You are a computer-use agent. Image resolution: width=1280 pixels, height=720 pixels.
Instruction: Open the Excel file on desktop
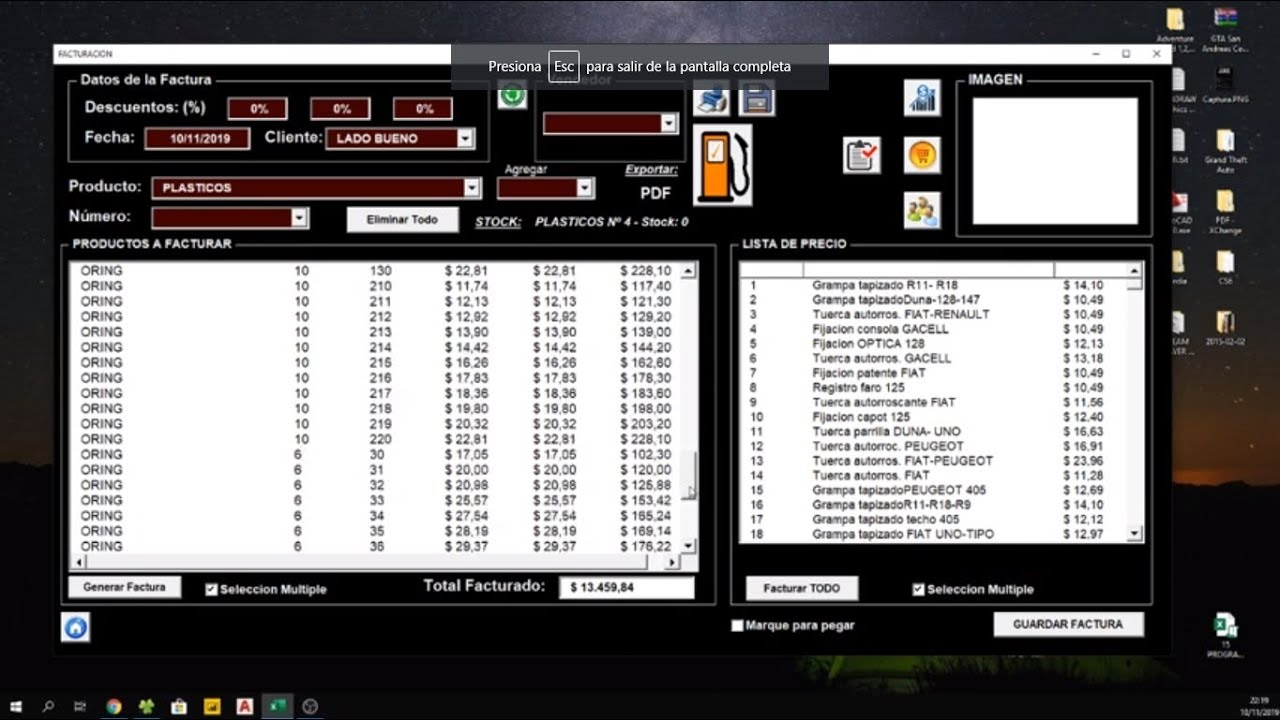tap(1225, 636)
